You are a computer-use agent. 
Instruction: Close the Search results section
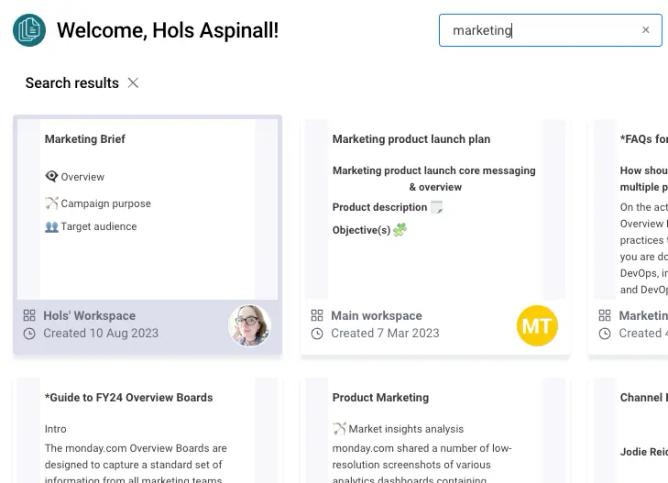(133, 83)
